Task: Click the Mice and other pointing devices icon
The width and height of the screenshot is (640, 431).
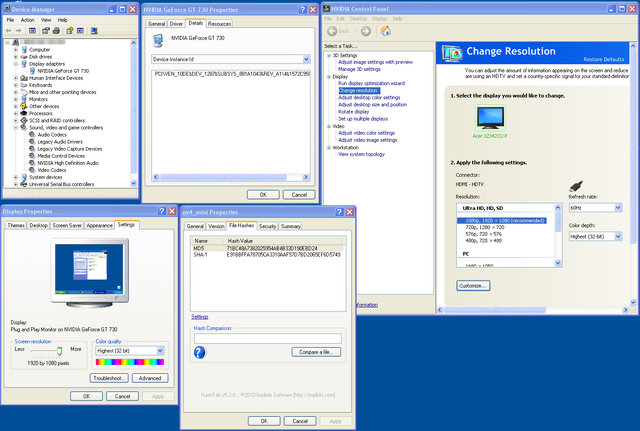Action: click(24, 92)
